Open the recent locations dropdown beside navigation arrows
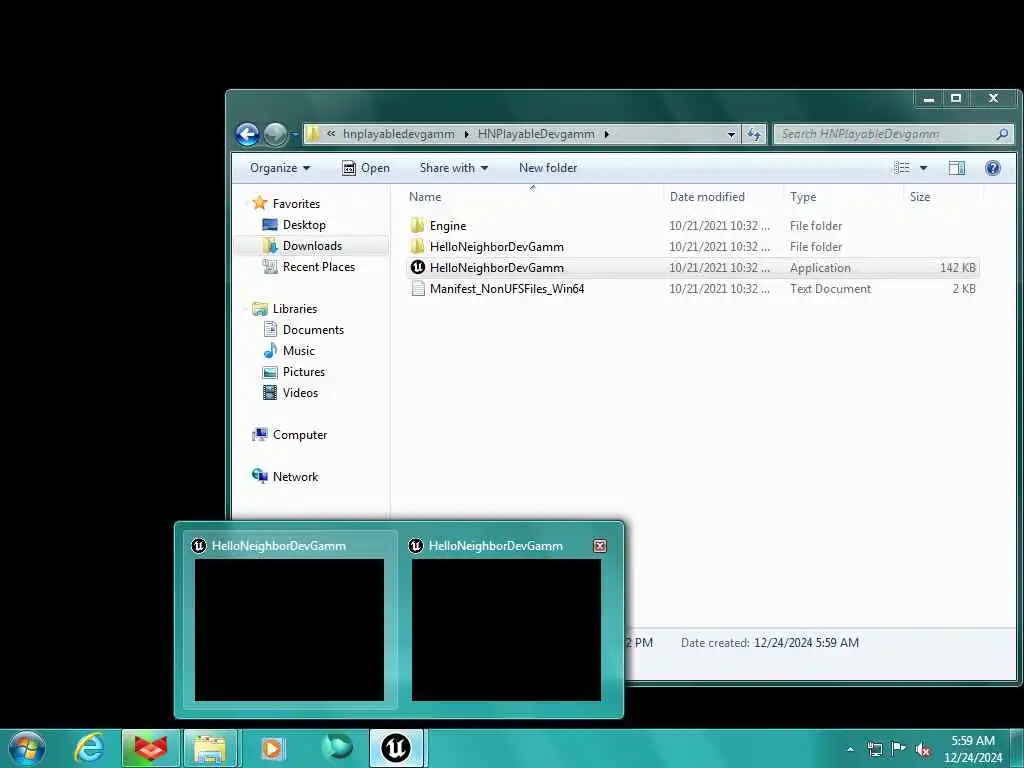This screenshot has height=768, width=1024. pos(295,135)
